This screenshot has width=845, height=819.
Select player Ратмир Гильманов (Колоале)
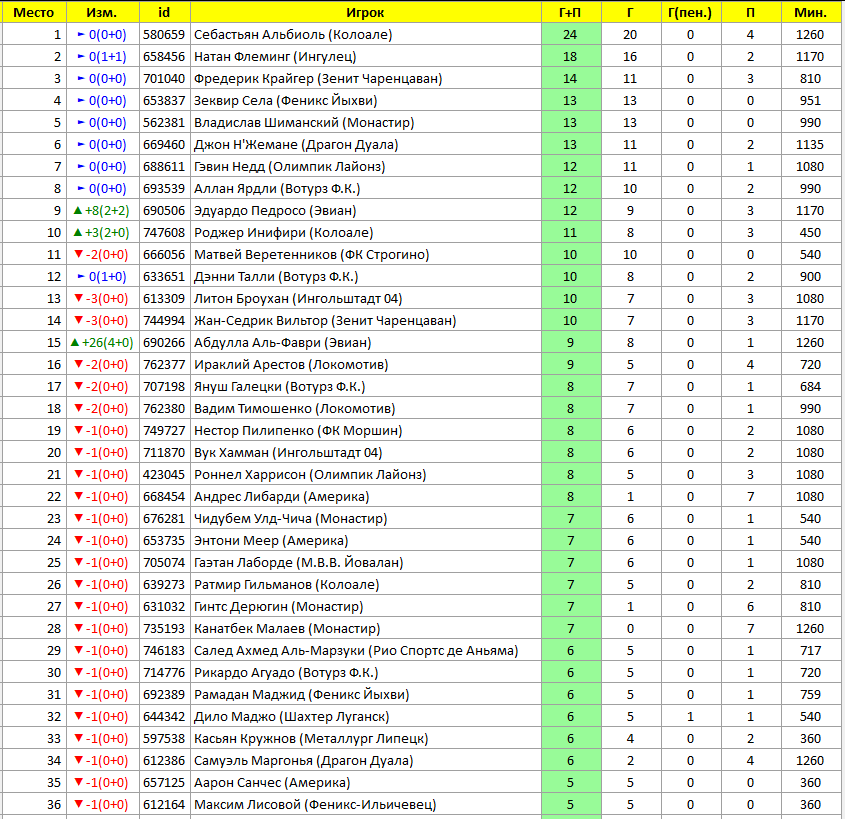(287, 585)
